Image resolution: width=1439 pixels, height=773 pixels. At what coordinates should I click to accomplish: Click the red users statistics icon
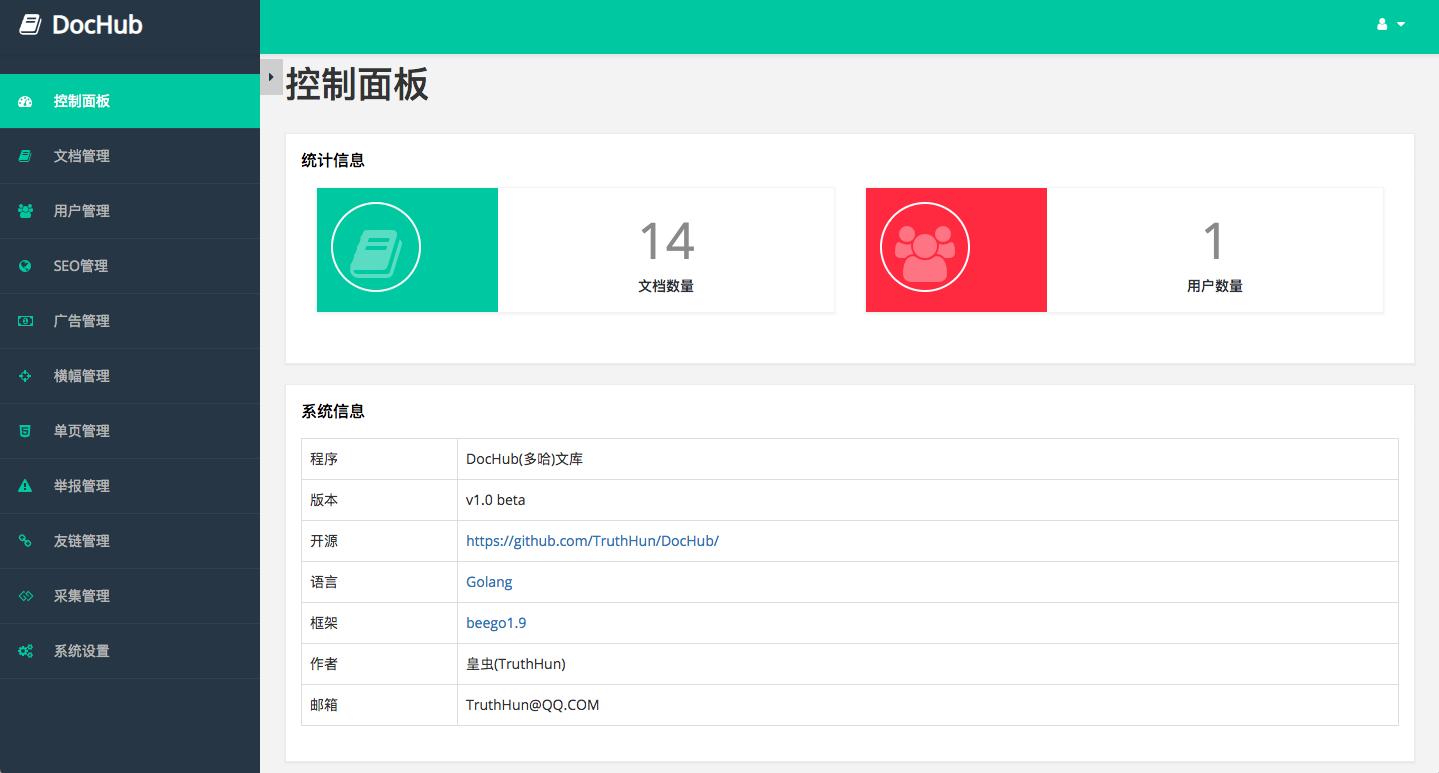925,247
